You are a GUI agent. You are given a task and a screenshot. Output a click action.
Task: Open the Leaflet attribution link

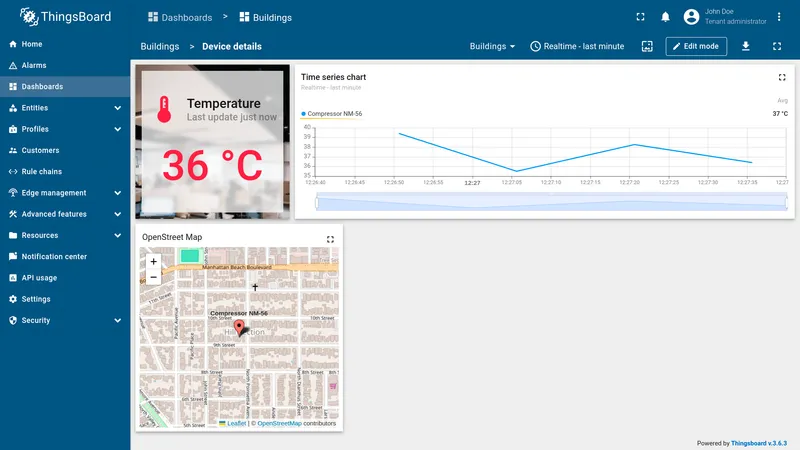[236, 423]
